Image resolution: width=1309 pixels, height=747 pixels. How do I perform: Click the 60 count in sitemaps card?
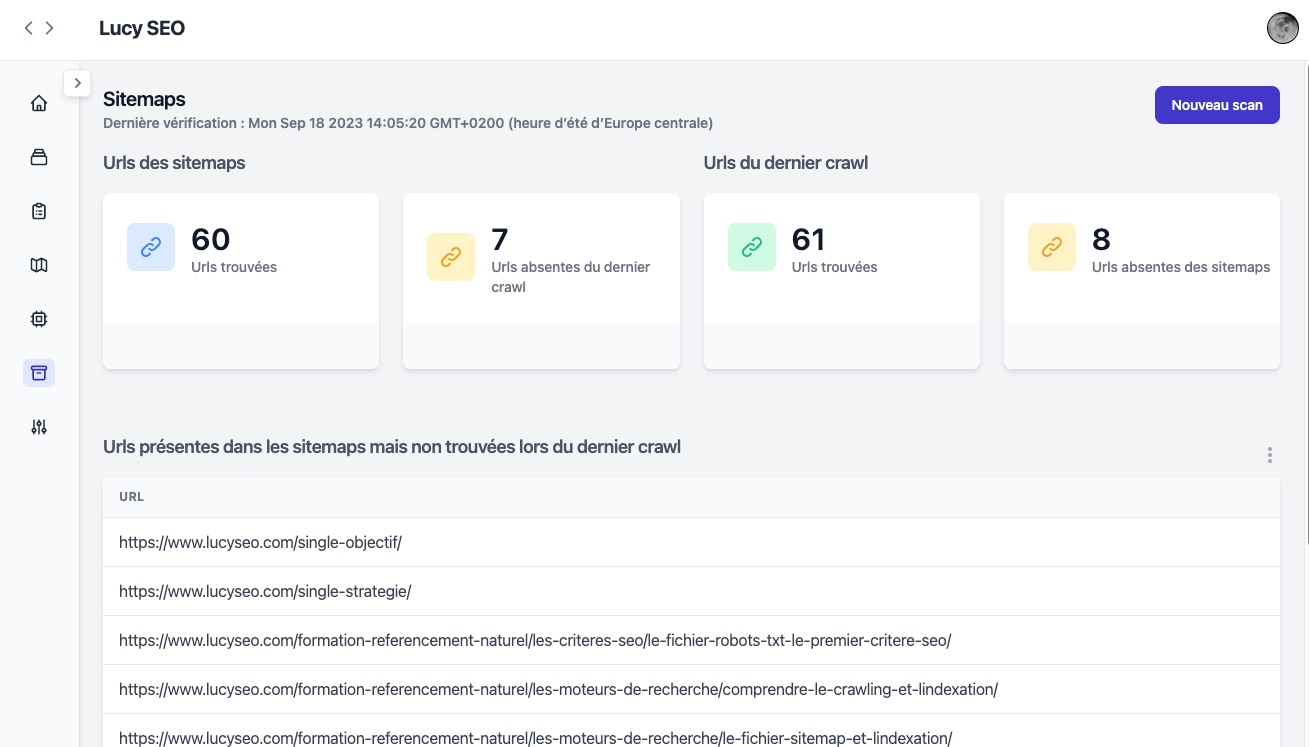point(211,239)
